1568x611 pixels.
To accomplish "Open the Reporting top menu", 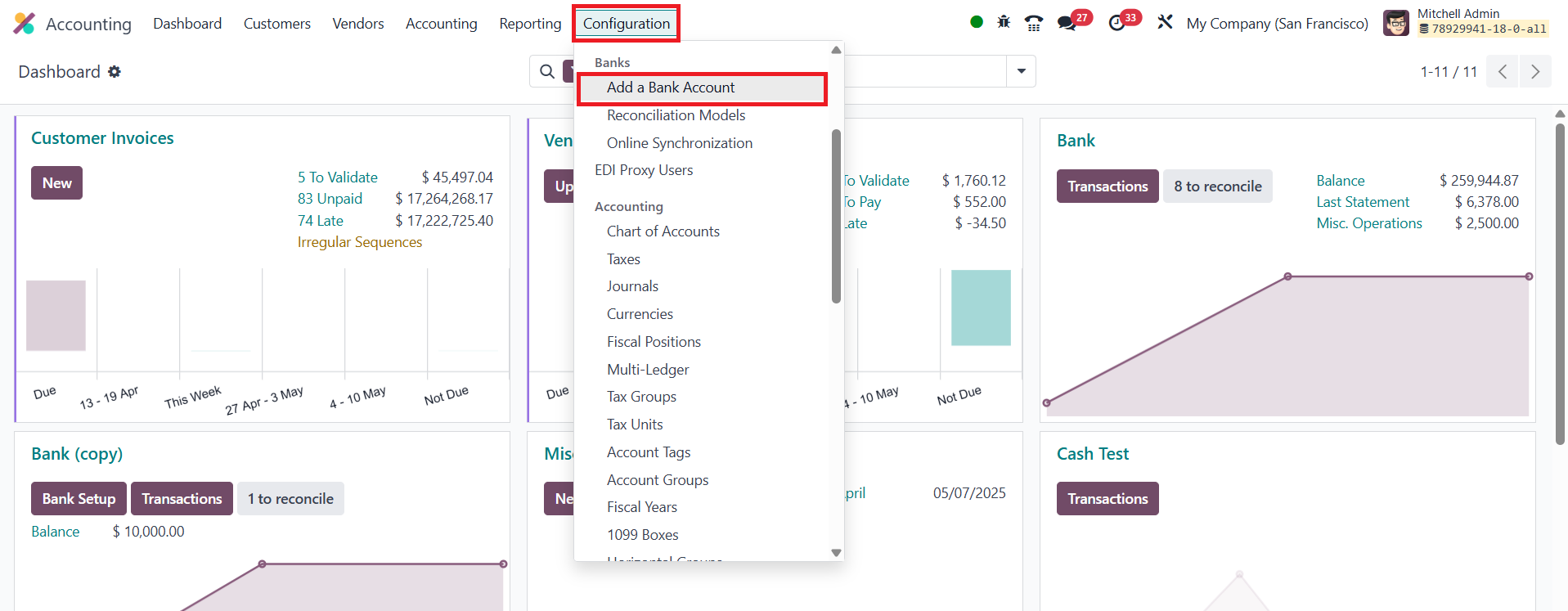I will pos(530,24).
